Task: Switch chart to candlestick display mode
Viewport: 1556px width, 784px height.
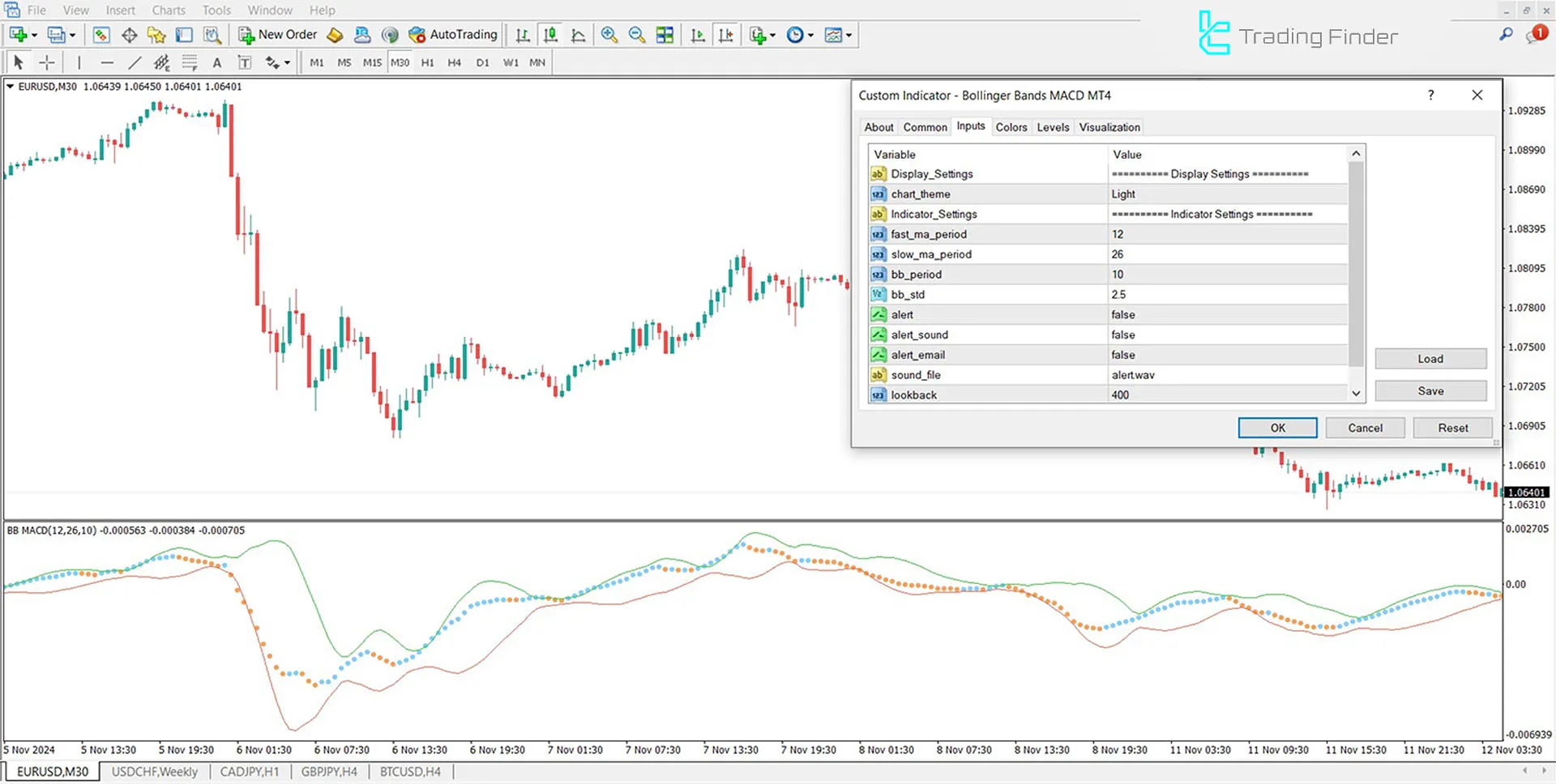Action: [550, 35]
